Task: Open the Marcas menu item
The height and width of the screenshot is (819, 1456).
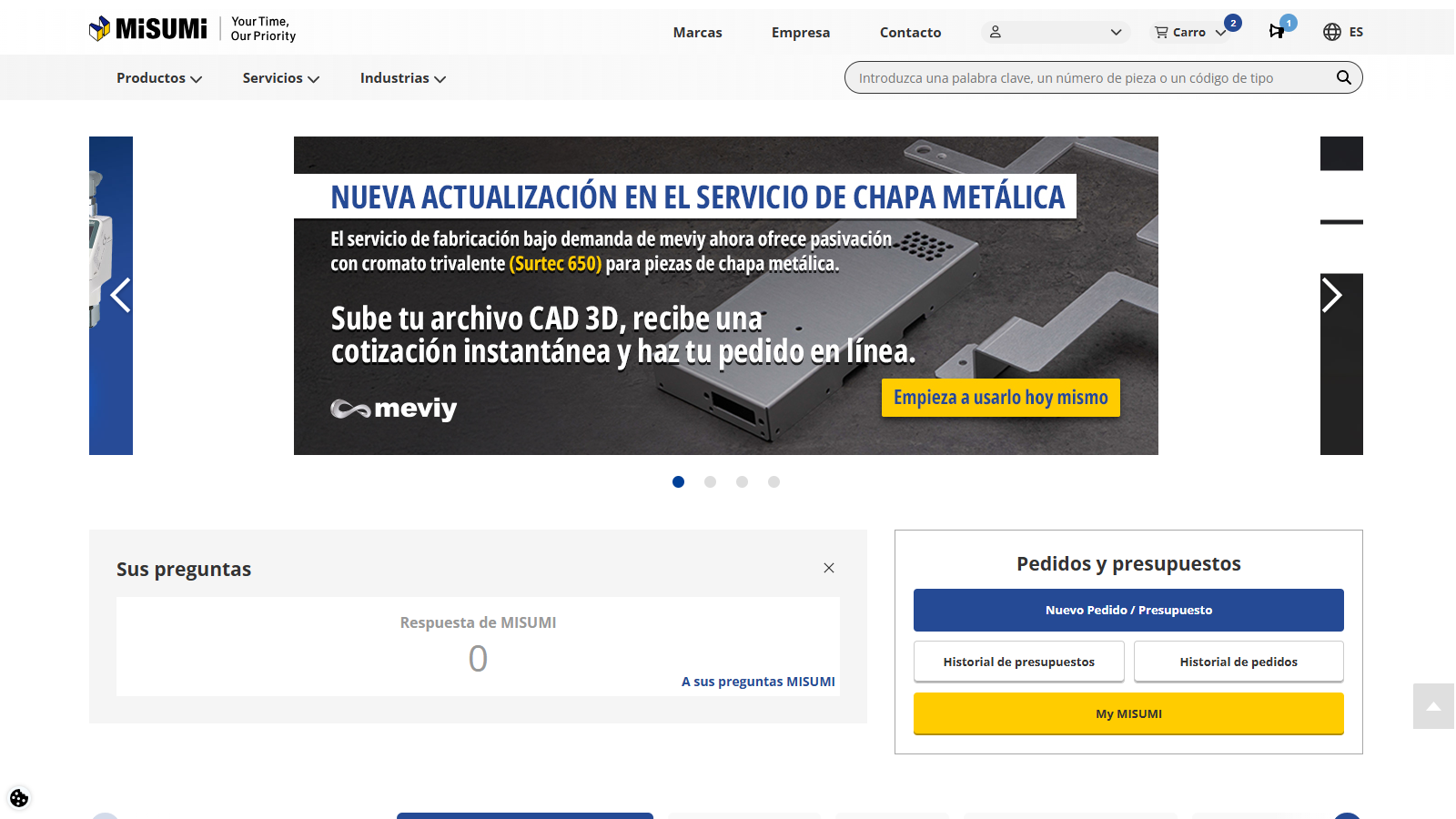Action: (x=697, y=32)
